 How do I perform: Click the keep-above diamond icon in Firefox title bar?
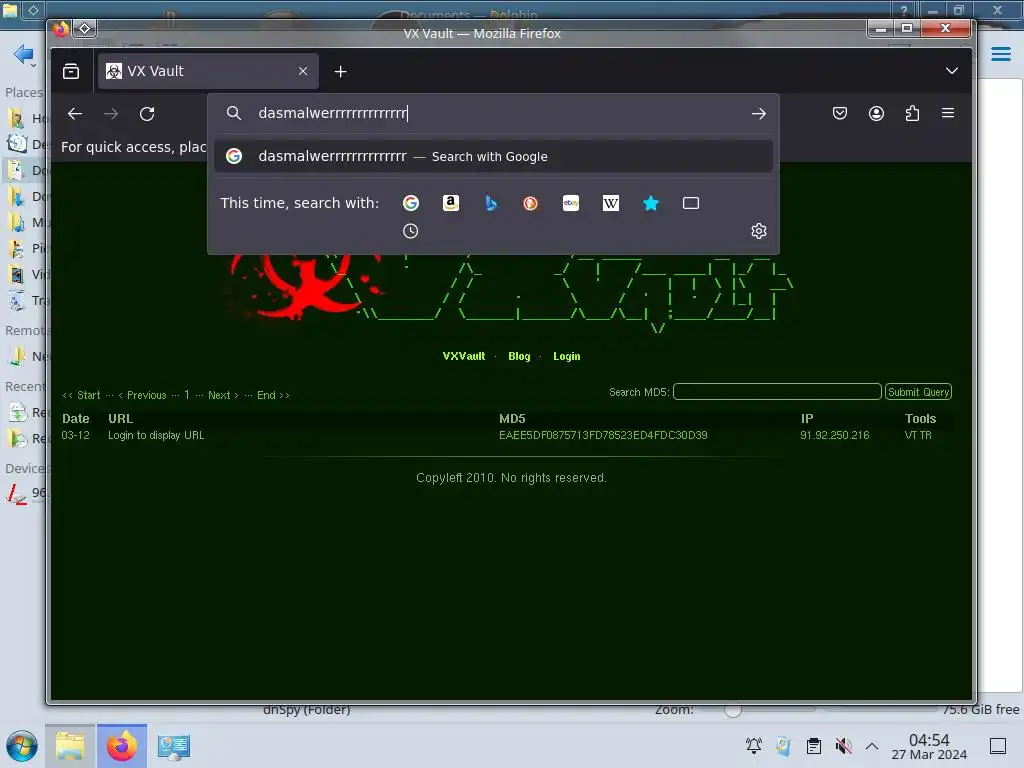click(x=85, y=29)
